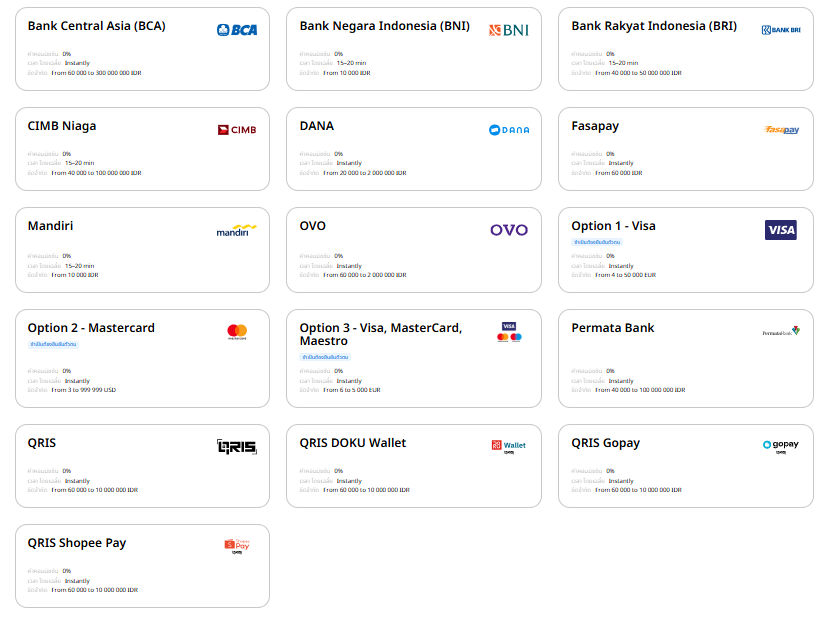Click the QRIS logo icon

(237, 447)
